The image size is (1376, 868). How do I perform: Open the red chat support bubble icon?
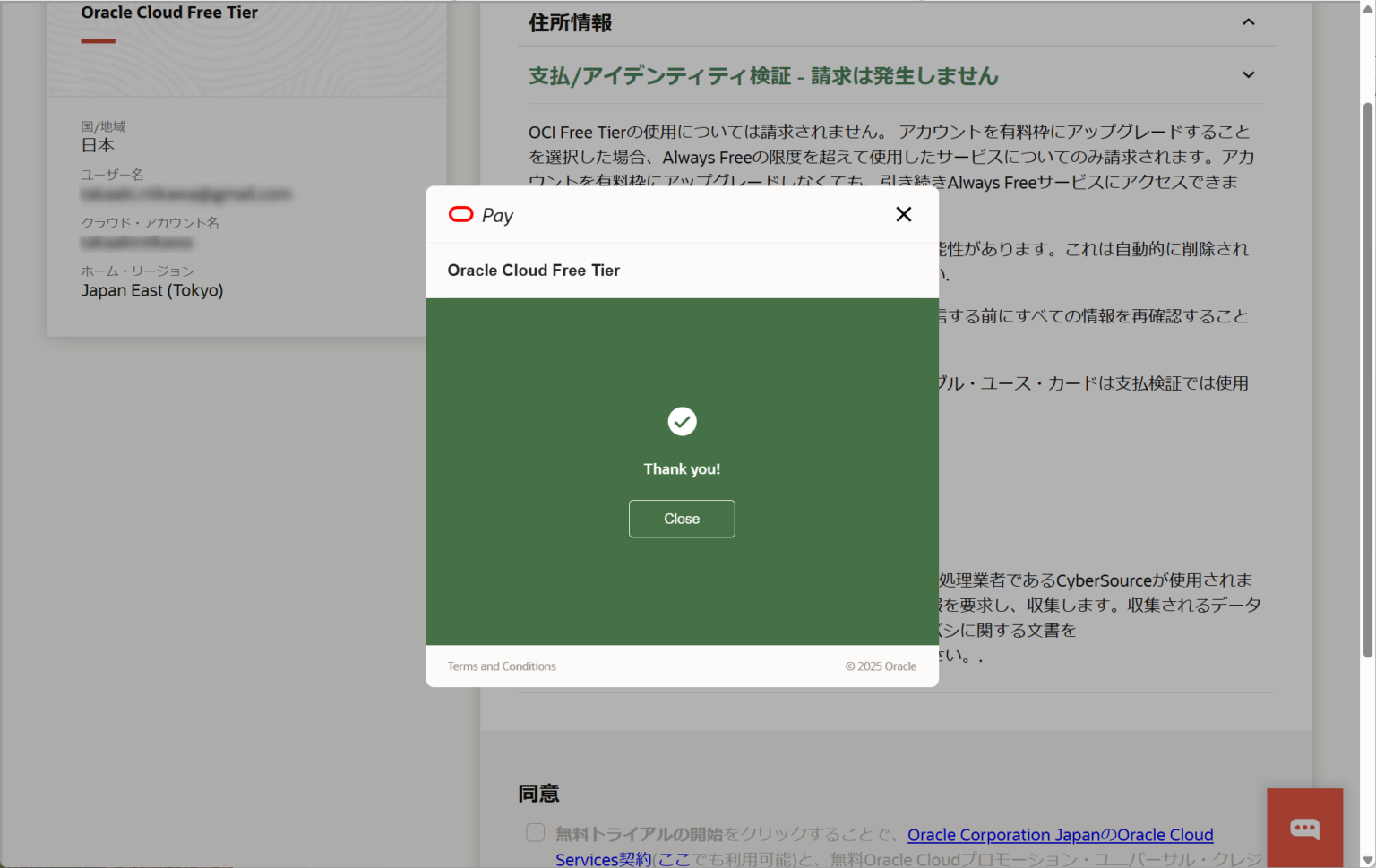pos(1304,828)
